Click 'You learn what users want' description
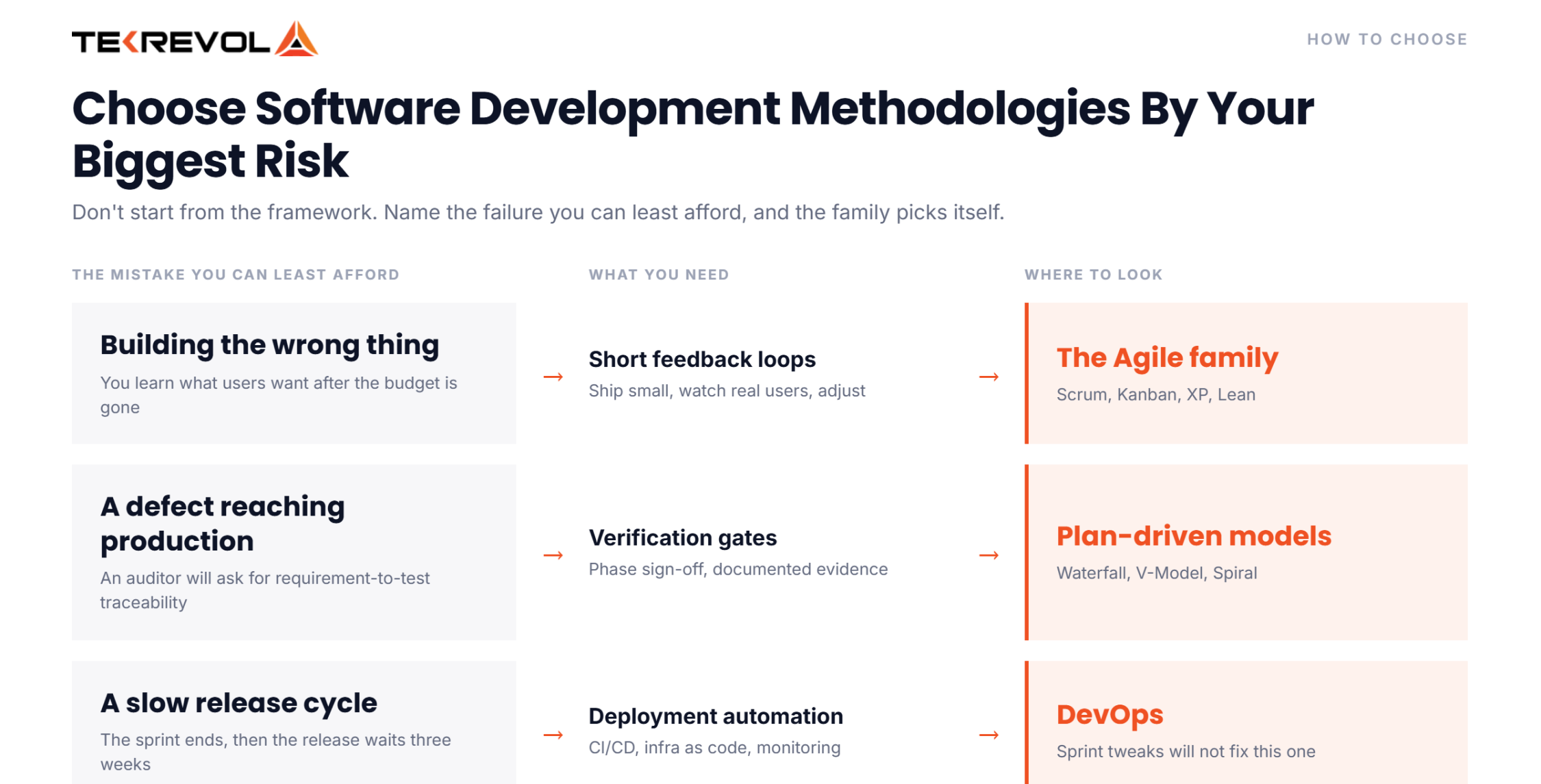 (279, 395)
